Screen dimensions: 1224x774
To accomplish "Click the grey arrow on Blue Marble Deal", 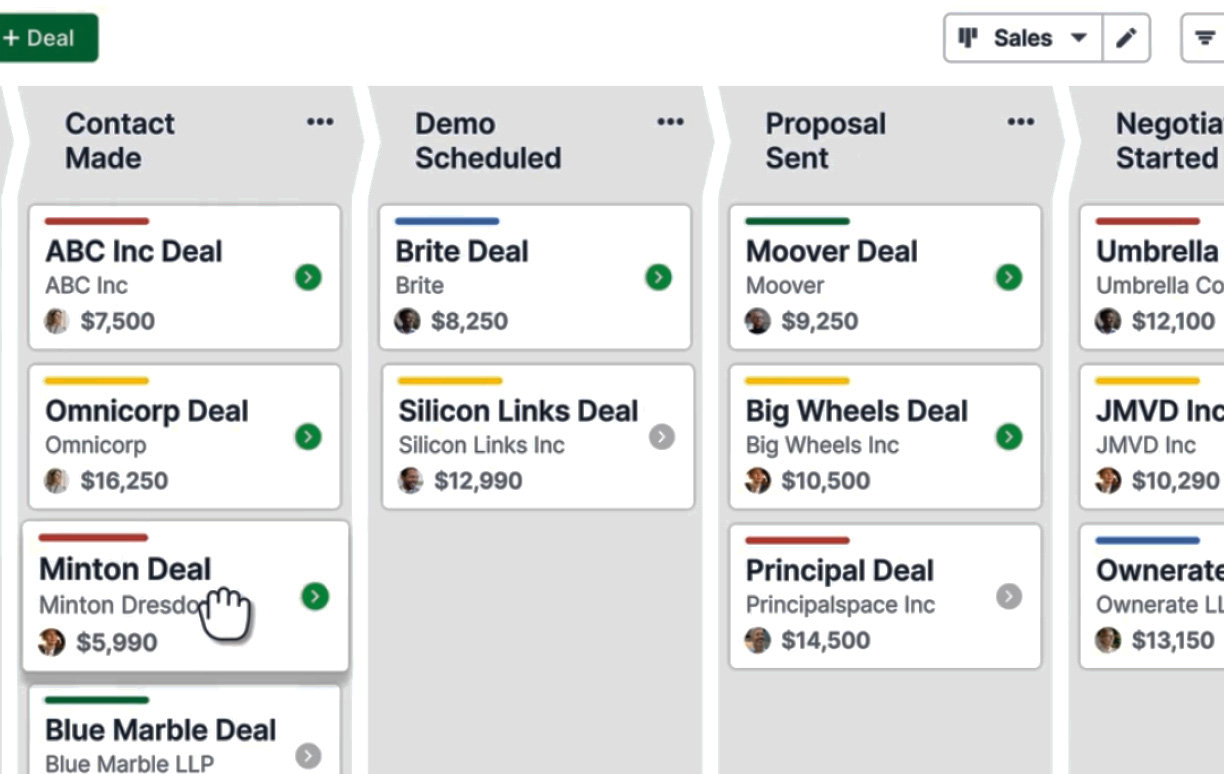I will click(x=308, y=755).
